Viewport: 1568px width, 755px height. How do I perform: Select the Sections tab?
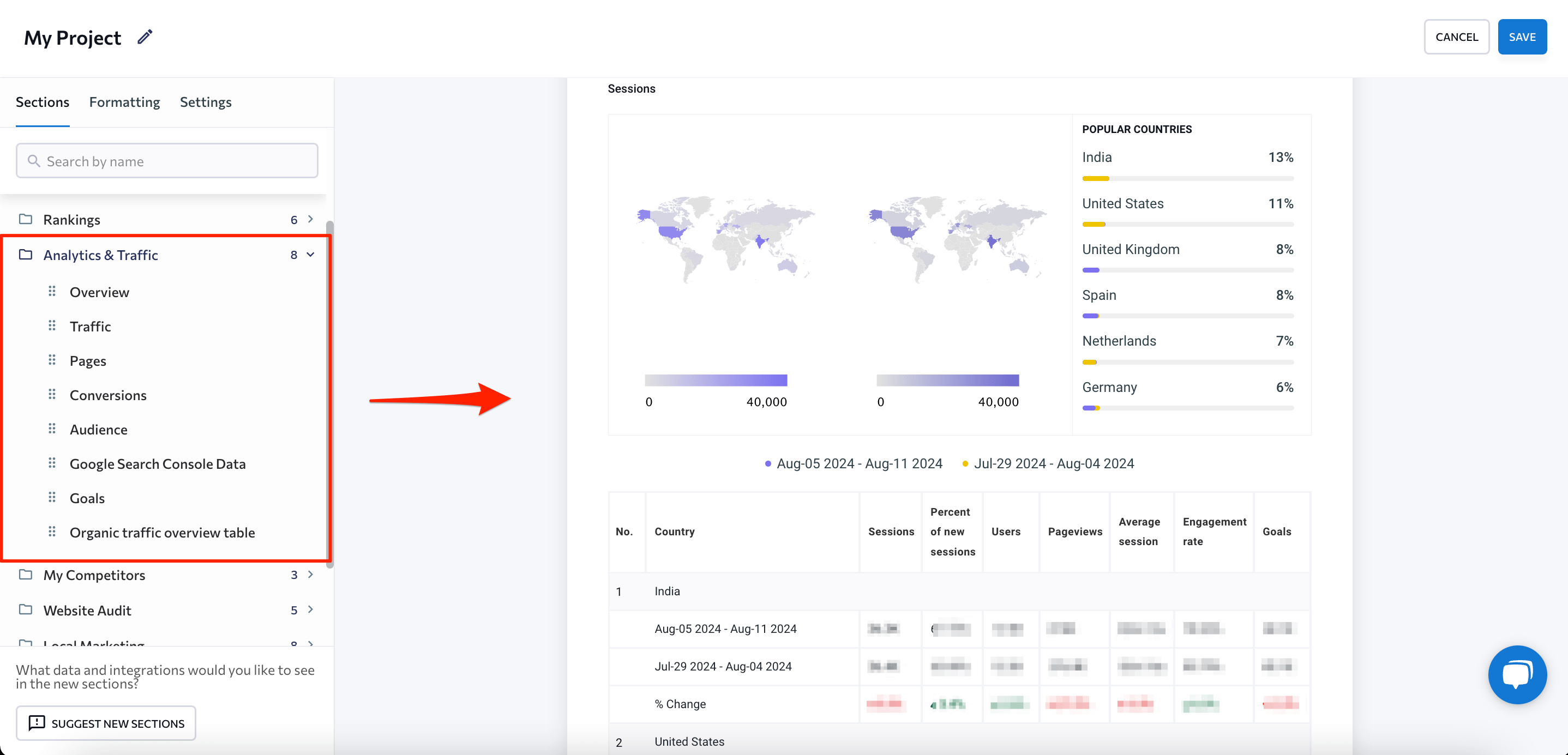(x=43, y=101)
